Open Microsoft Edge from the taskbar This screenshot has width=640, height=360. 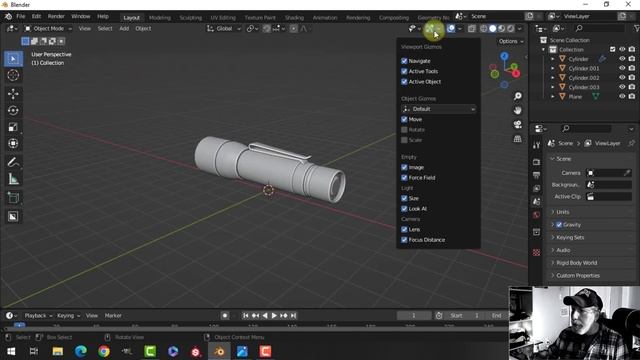click(x=81, y=351)
